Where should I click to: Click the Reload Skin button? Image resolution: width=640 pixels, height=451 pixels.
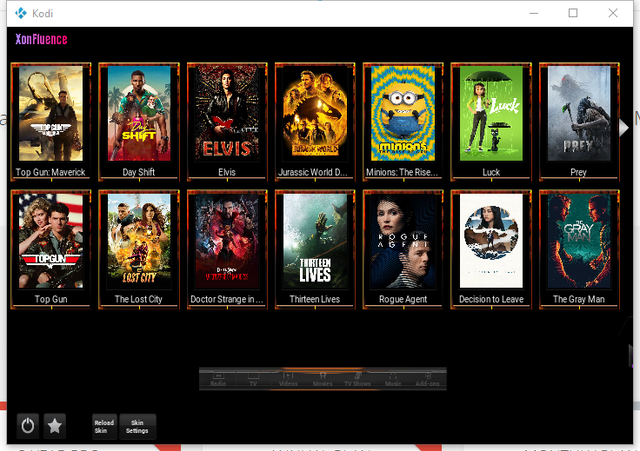coord(104,427)
